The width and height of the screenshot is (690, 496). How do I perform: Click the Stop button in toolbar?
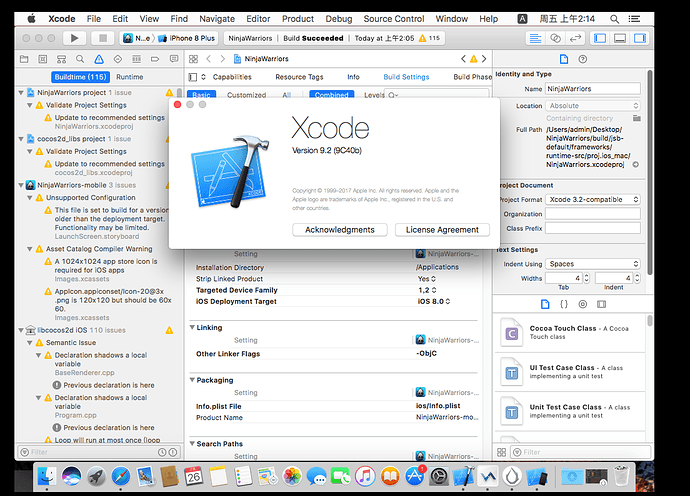tap(103, 38)
